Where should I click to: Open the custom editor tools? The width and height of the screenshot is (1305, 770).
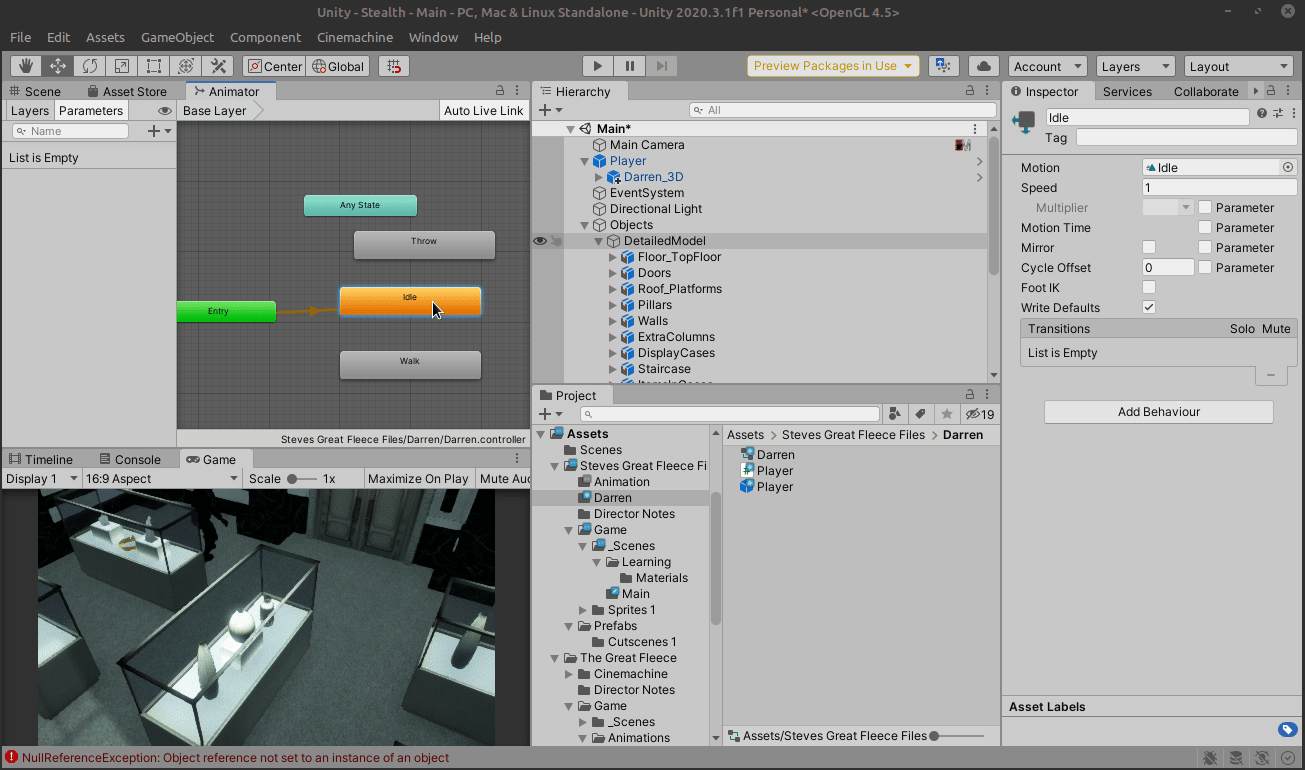(x=218, y=66)
